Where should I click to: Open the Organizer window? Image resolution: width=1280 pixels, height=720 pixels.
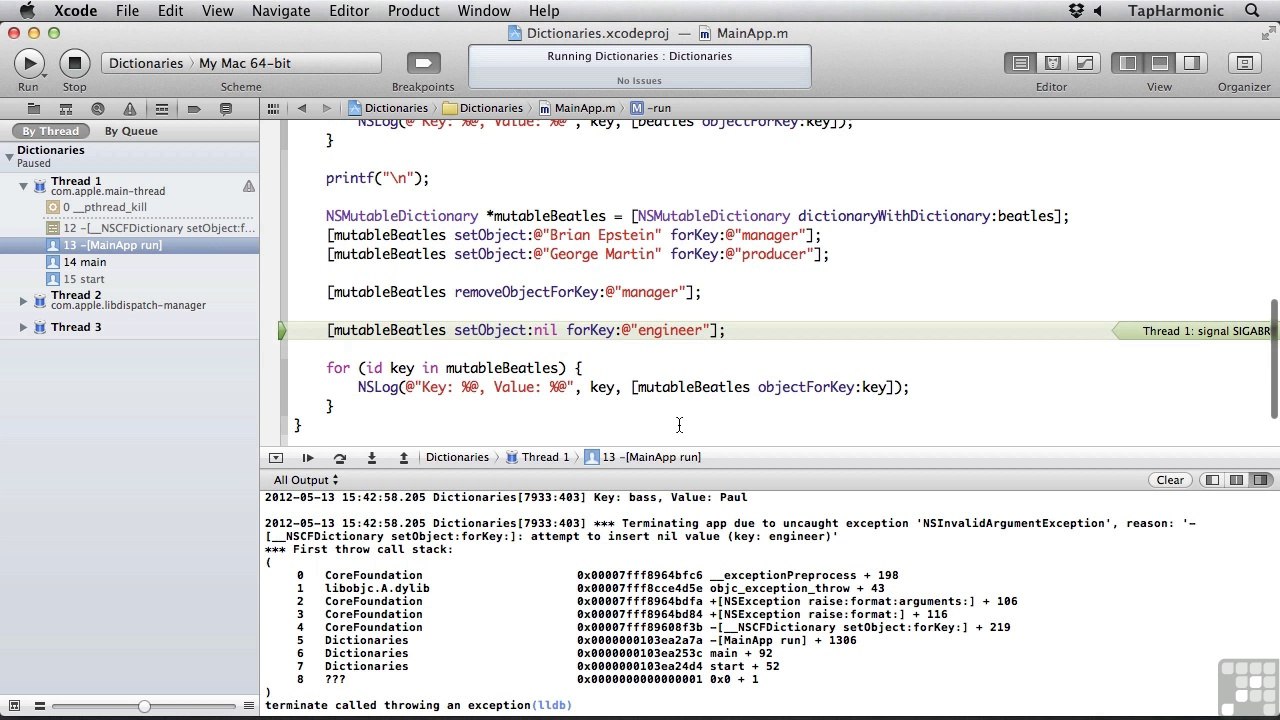(x=1244, y=63)
